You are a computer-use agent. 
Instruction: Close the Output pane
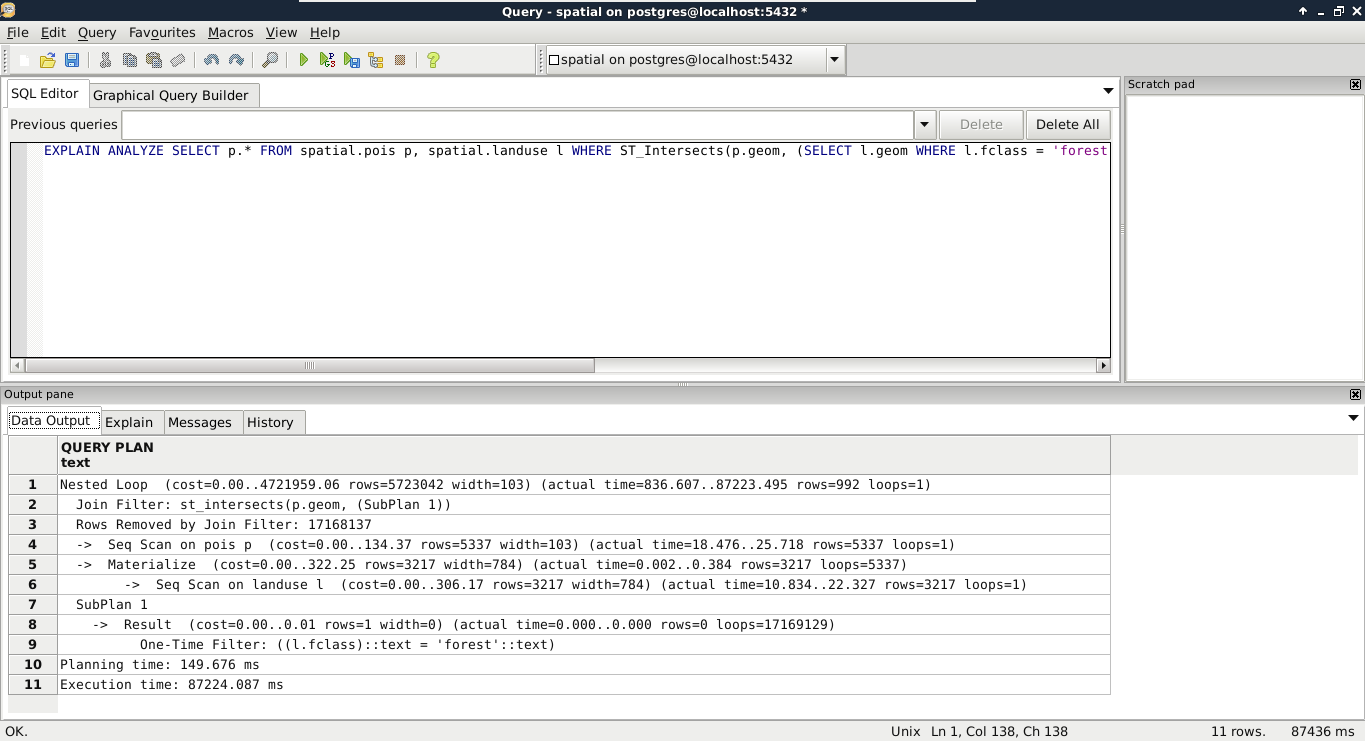[1355, 395]
